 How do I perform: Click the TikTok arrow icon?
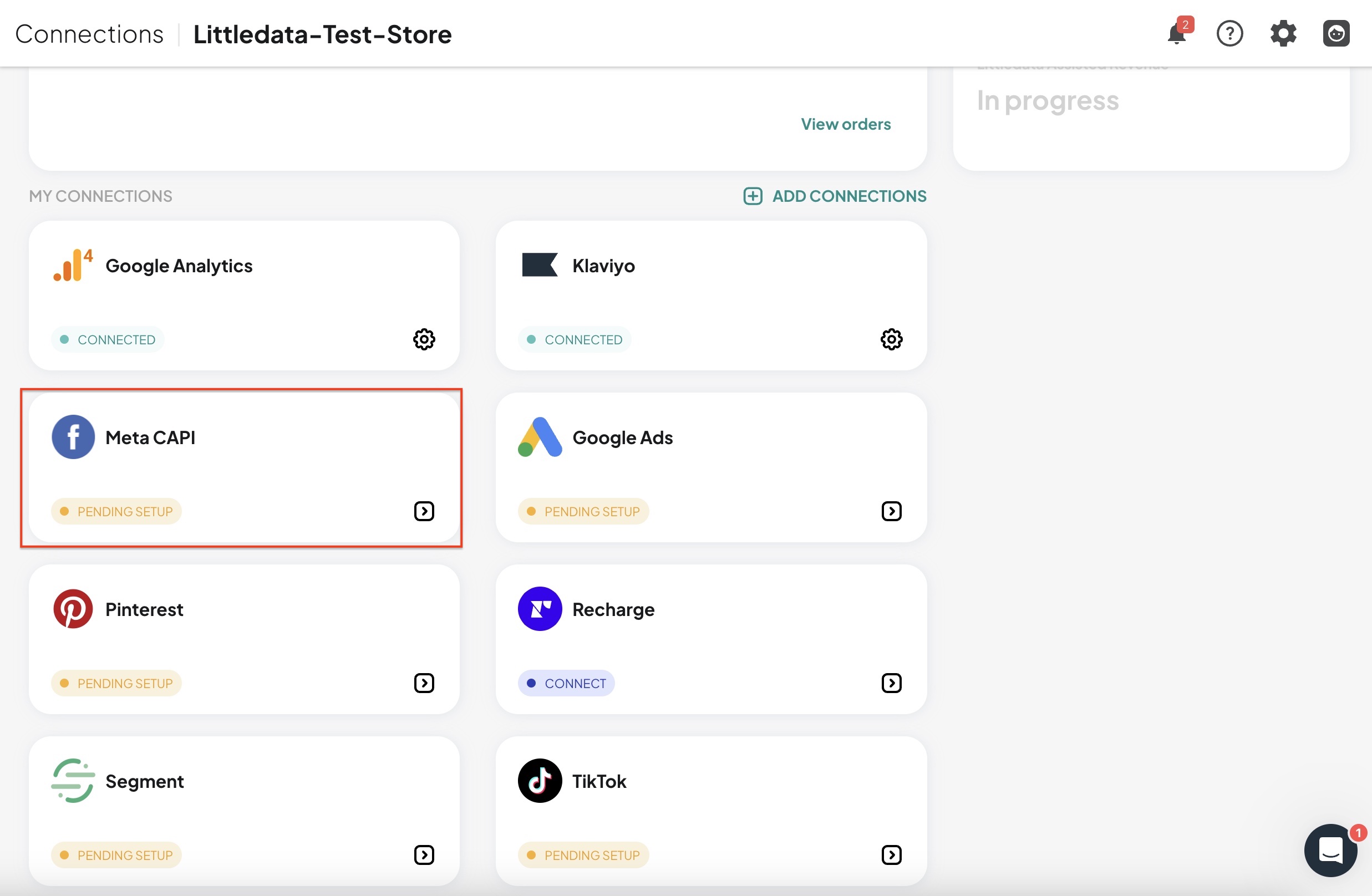(x=891, y=854)
